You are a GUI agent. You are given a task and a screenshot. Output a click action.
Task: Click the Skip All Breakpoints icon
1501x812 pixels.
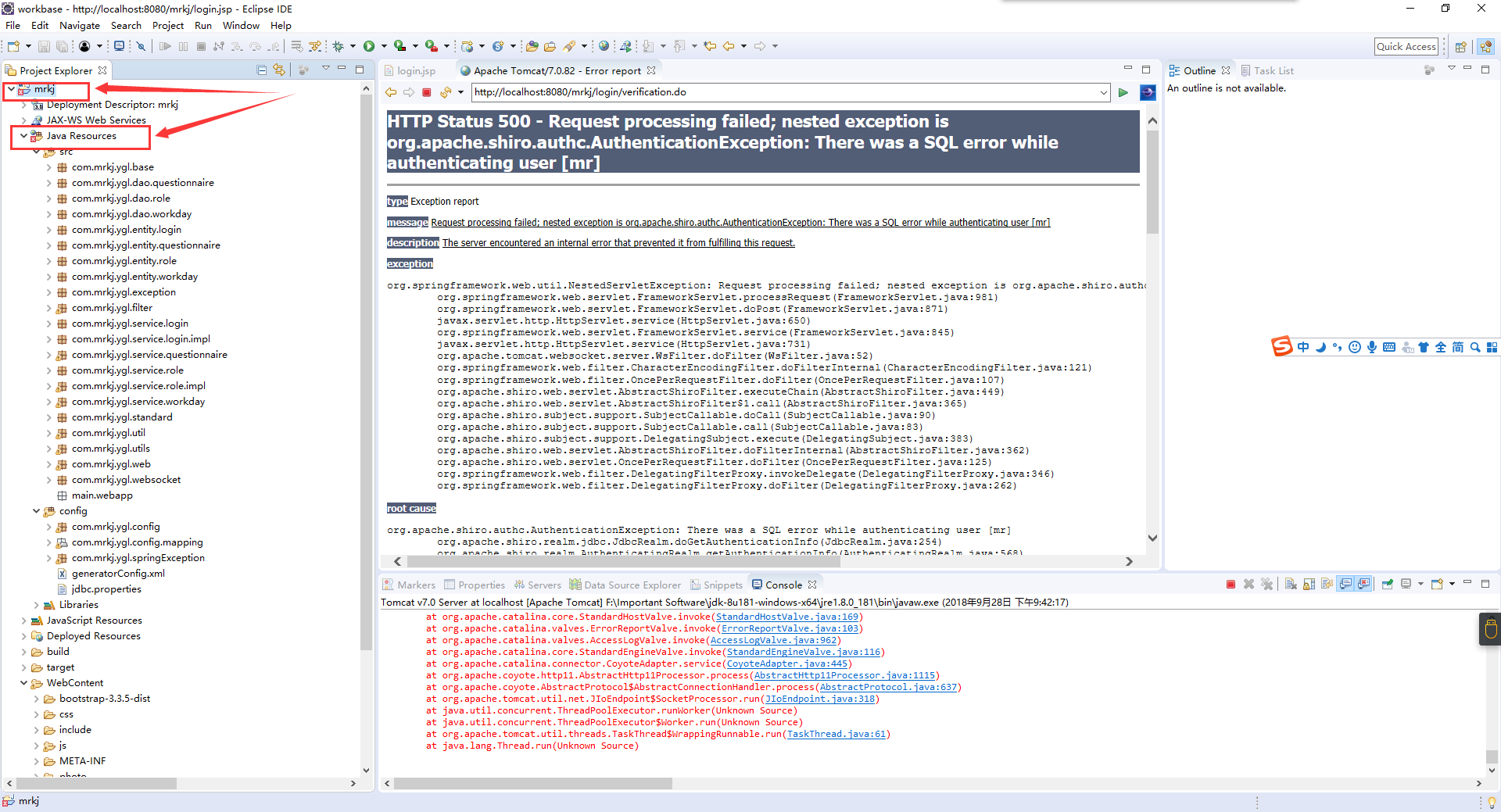point(141,46)
